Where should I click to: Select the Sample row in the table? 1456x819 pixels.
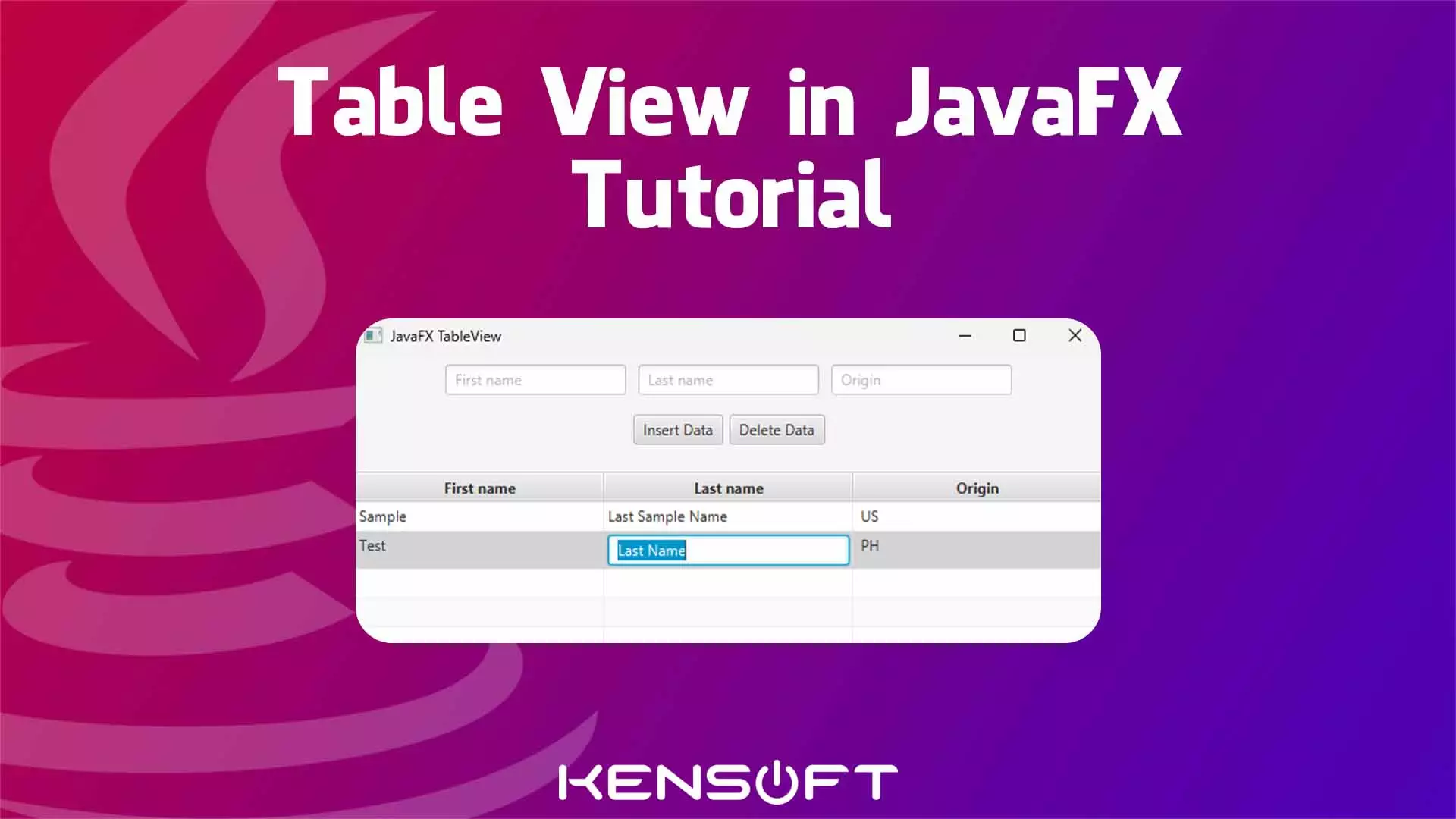[727, 516]
